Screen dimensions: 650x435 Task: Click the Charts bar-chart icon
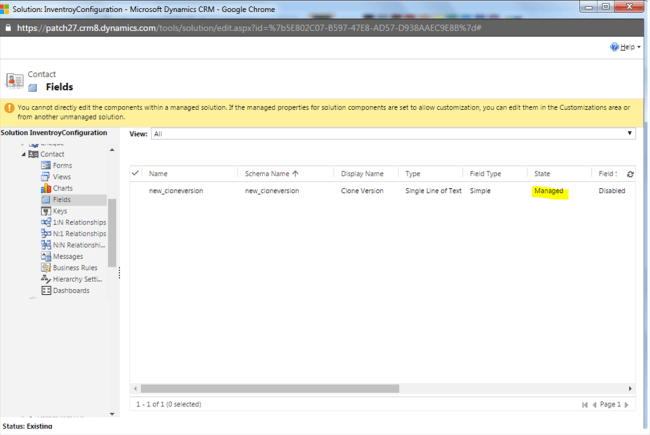(46, 188)
